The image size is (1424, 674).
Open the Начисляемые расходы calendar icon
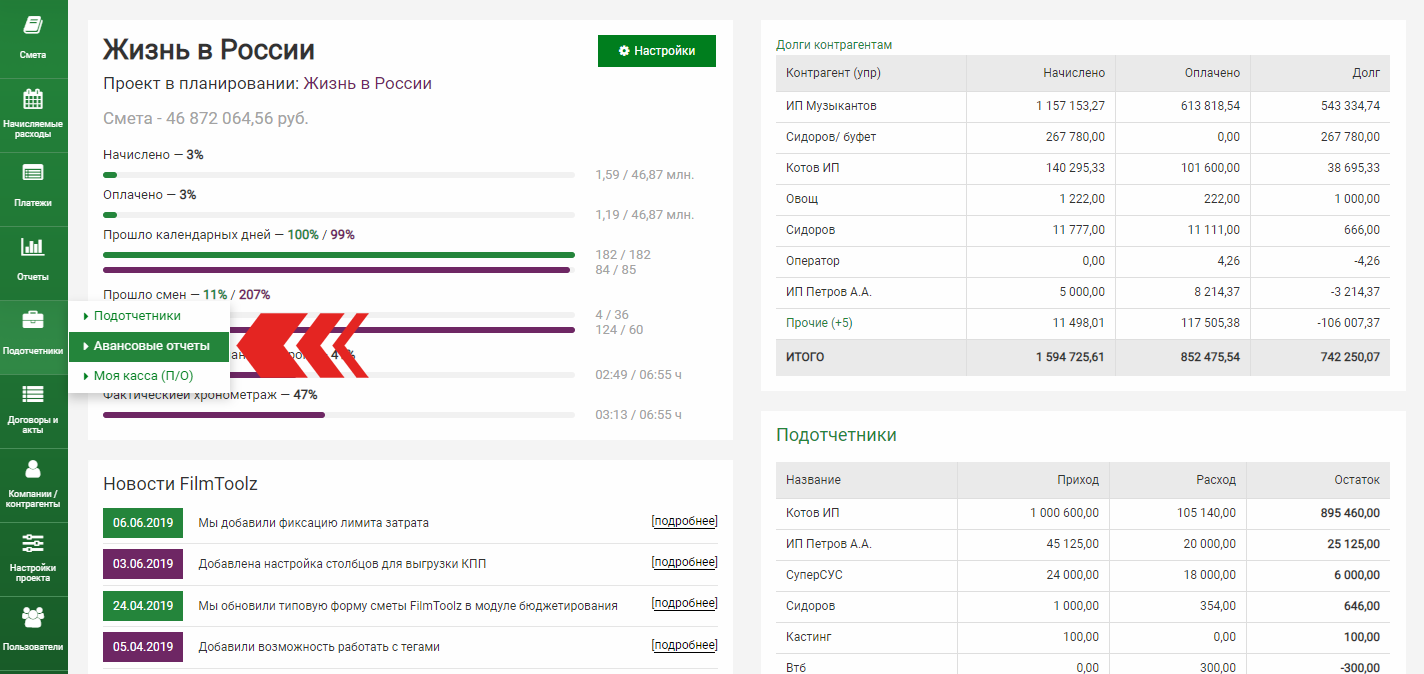(x=33, y=99)
